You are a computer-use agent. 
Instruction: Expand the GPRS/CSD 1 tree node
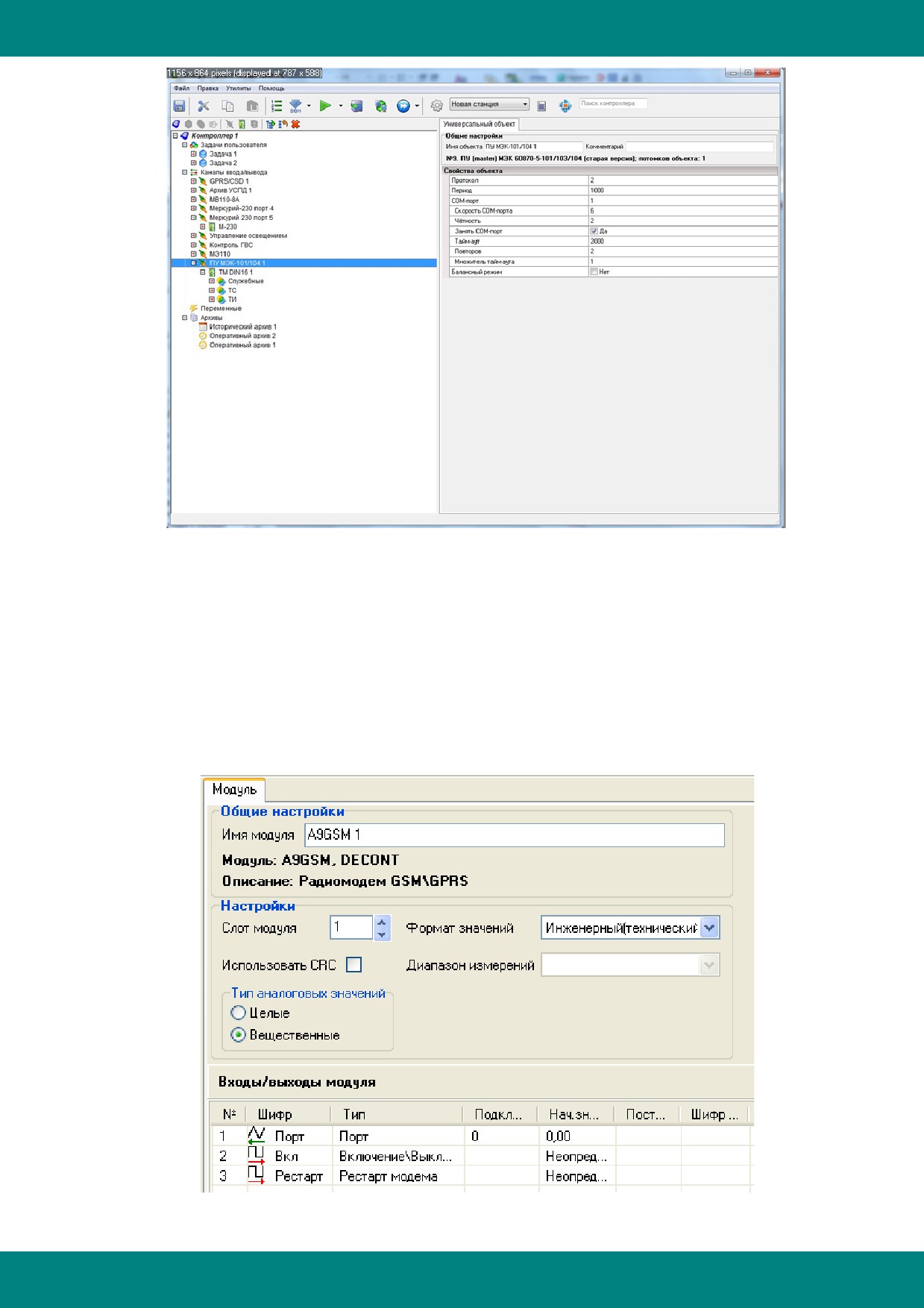point(194,181)
